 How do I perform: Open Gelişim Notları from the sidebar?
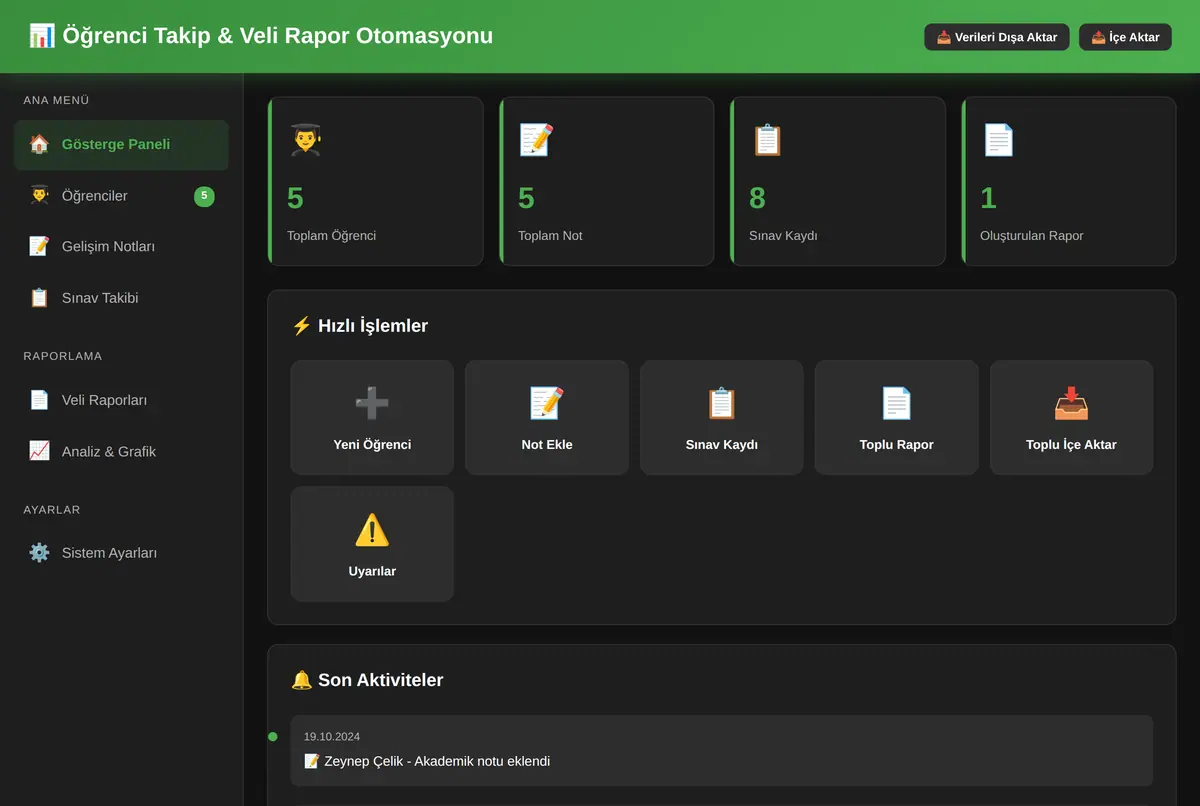point(121,246)
